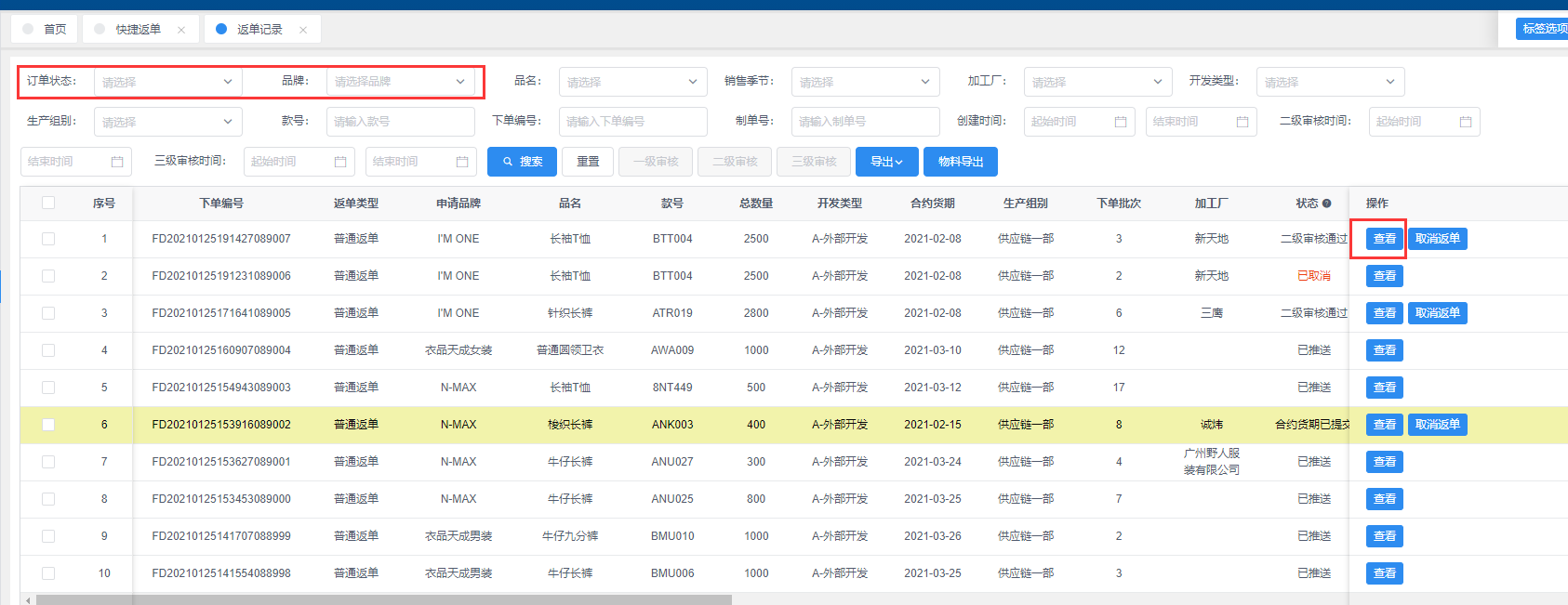Check the box for row 1 order
Viewport: 1568px width, 605px height.
[x=48, y=239]
